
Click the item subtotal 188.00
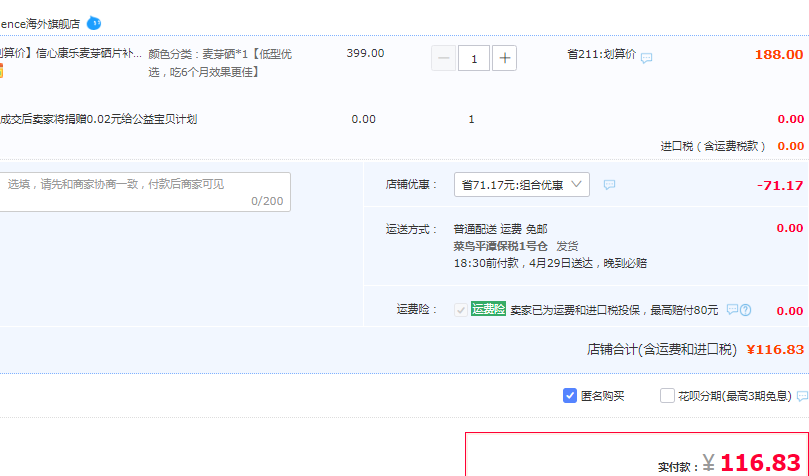coord(779,54)
